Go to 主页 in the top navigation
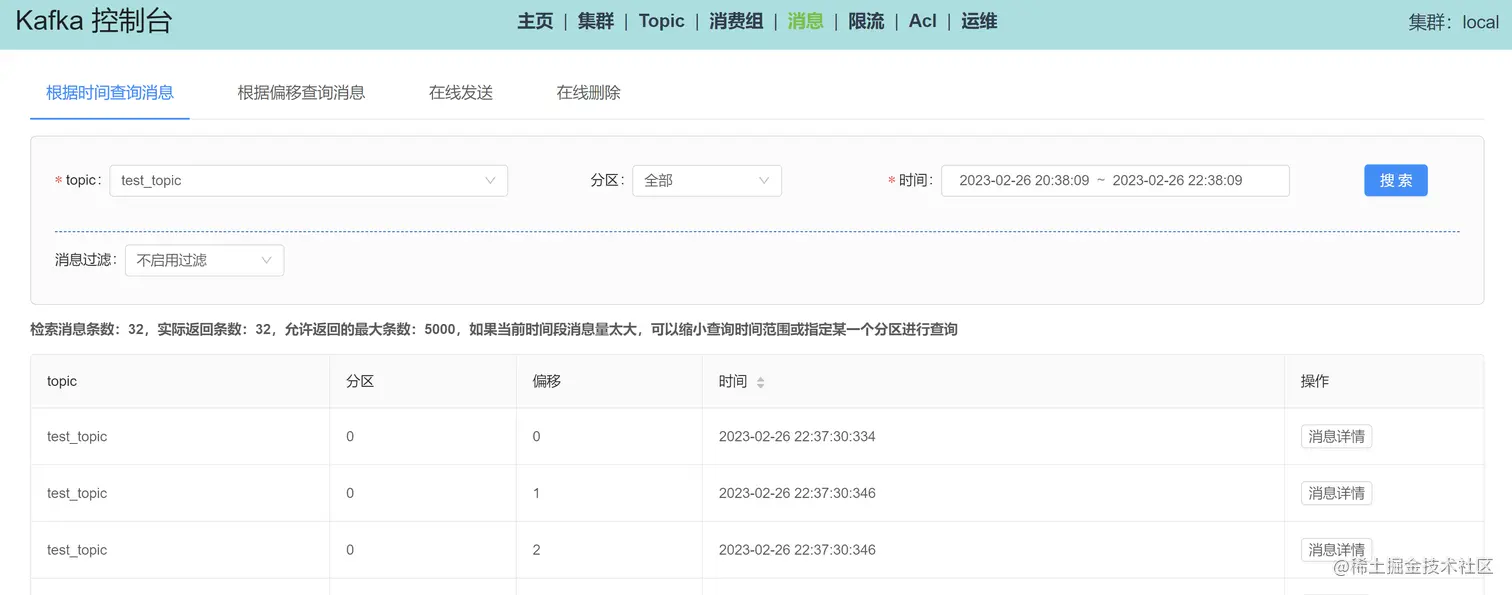The width and height of the screenshot is (1512, 595). (535, 21)
